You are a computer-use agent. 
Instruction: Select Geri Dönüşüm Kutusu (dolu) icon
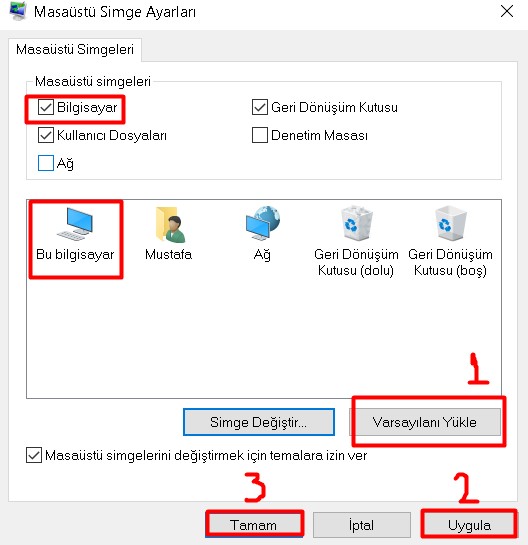click(356, 223)
